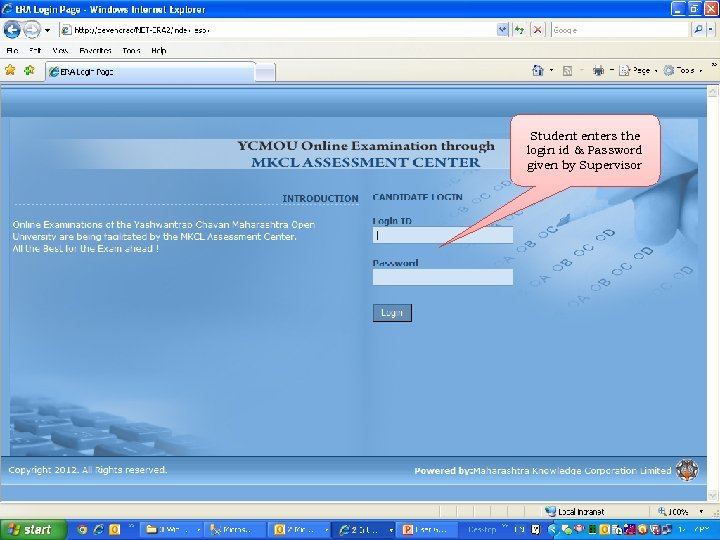This screenshot has width=720, height=540.
Task: Open the Tools command bar menu with gear
Action: coord(683,71)
